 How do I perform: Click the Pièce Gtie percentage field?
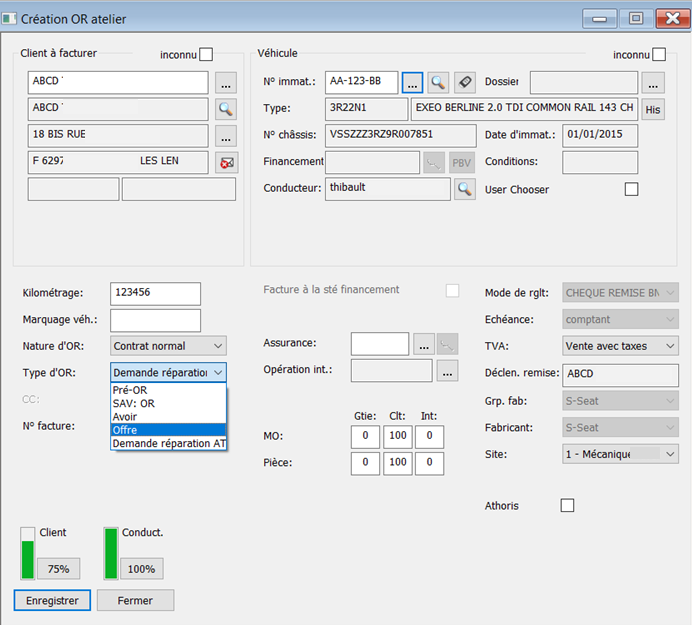(x=365, y=463)
